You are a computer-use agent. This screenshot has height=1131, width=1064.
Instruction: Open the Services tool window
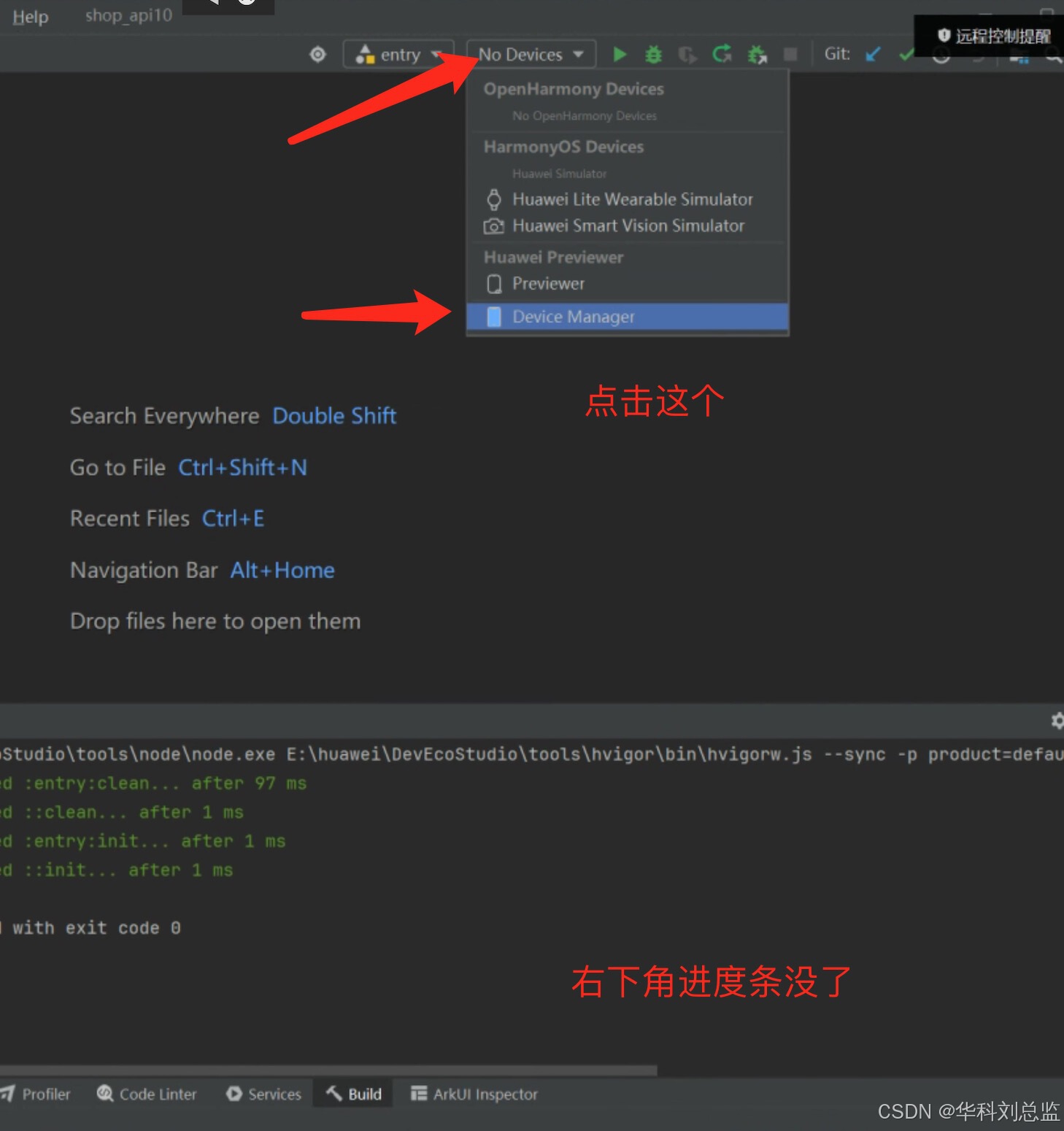coord(264,1095)
